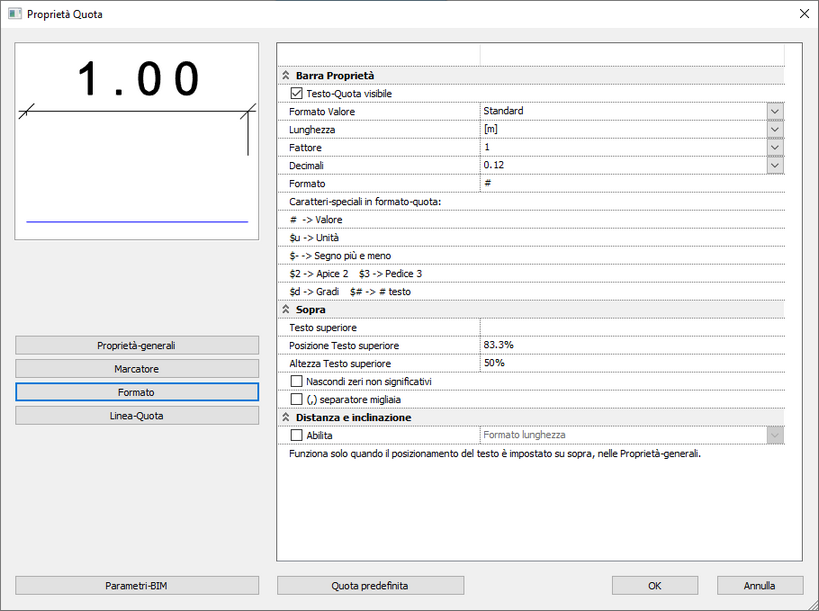Screen dimensions: 819x611
Task: Close the Proprietà Quota dialog
Action: coord(804,14)
